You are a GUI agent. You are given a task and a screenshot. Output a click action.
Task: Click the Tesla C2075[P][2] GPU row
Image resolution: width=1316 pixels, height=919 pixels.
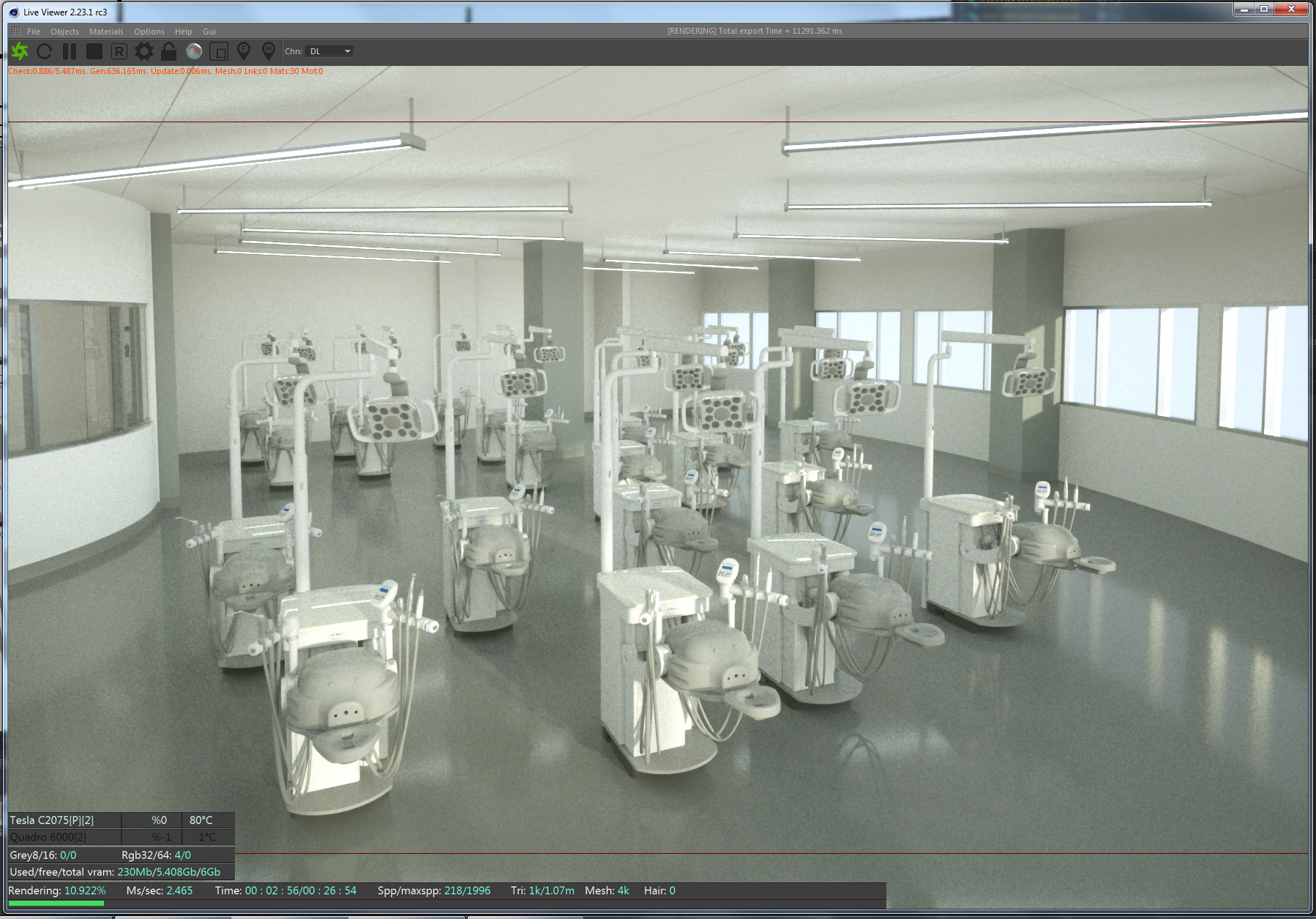pos(121,820)
